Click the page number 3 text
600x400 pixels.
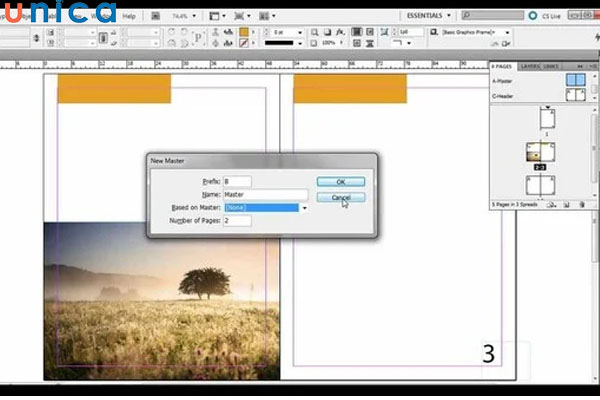(489, 354)
